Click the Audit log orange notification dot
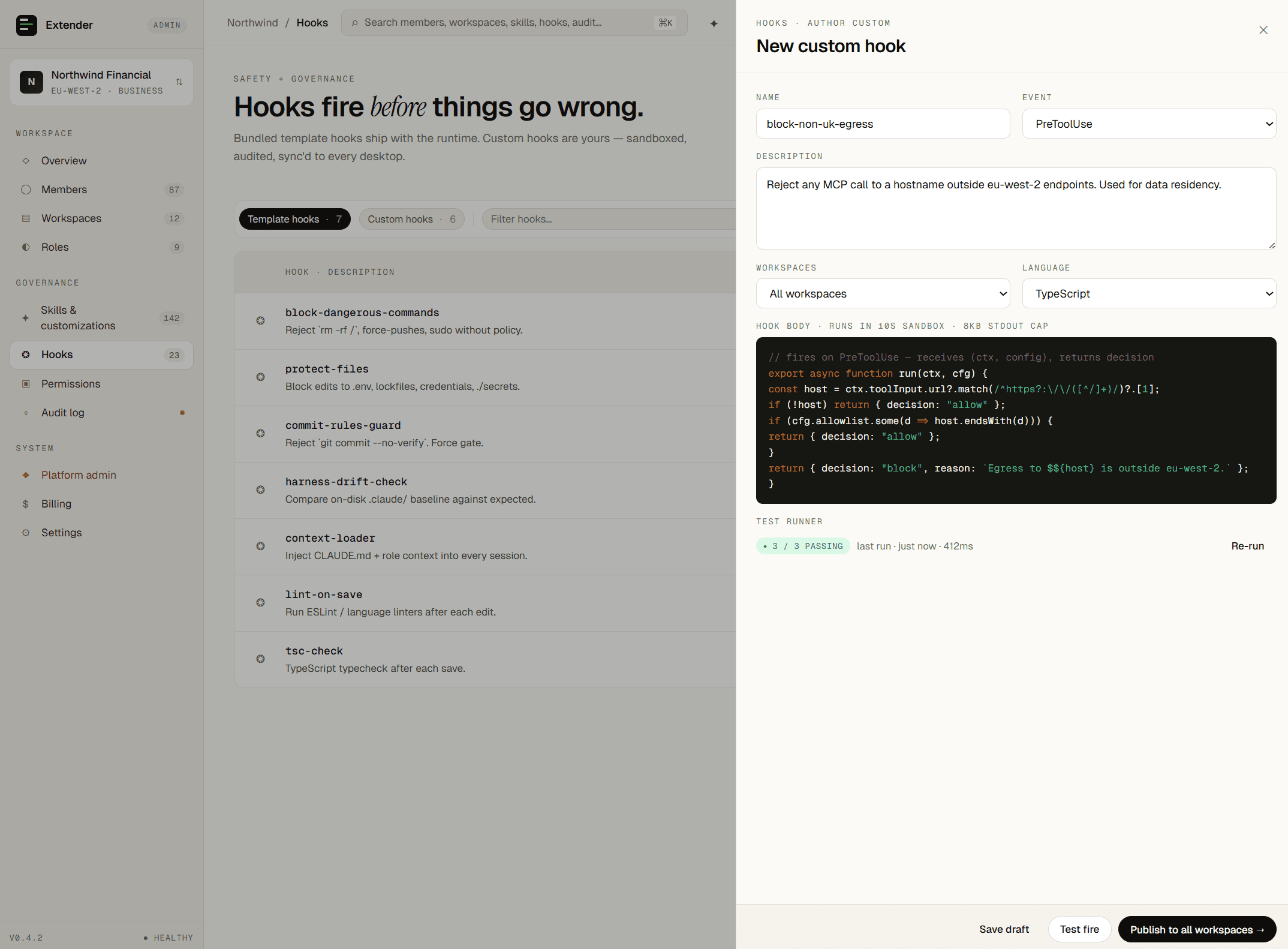Screen dimensions: 1288x949 coord(182,413)
